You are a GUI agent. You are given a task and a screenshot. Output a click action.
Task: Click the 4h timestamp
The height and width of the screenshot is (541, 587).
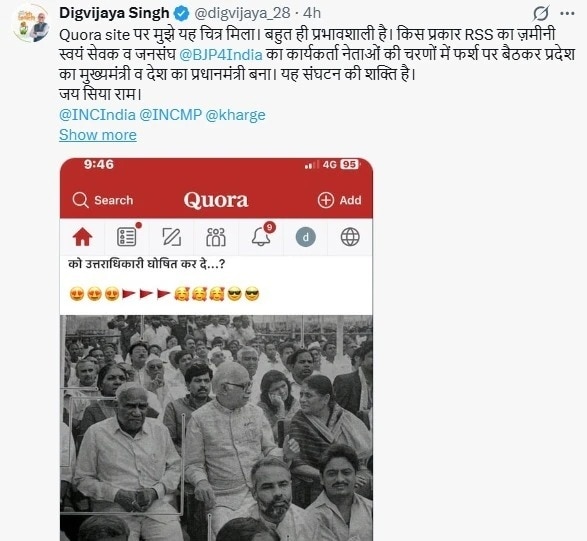click(x=312, y=13)
